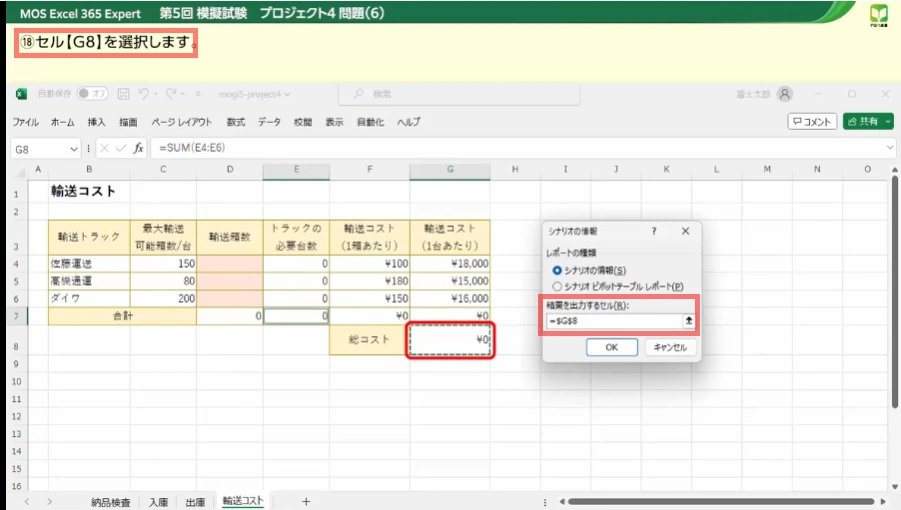Open the 表示 ribbon tab
901x510 pixels.
[x=334, y=122]
